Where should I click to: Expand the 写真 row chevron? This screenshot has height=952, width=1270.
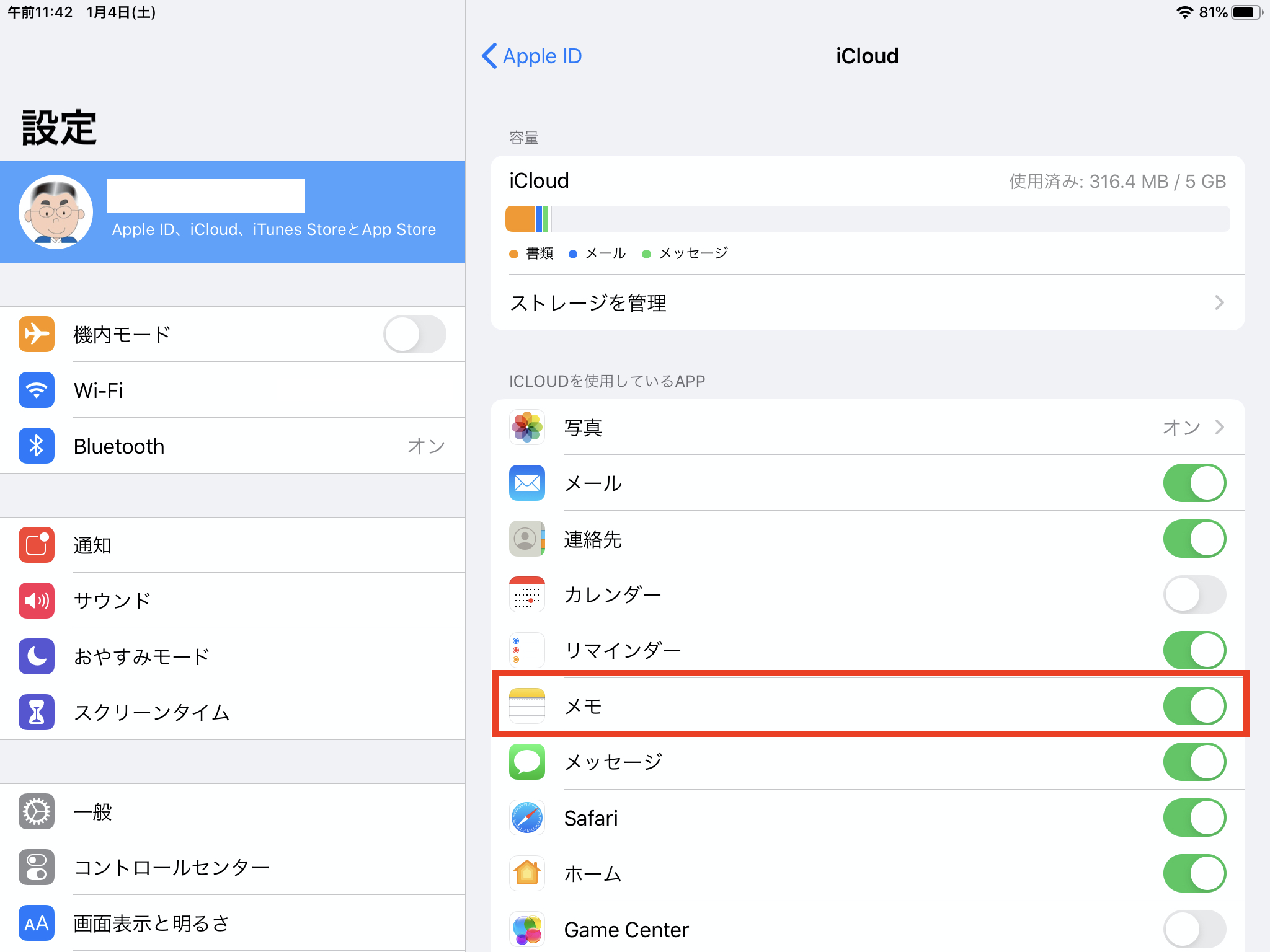tap(1219, 427)
